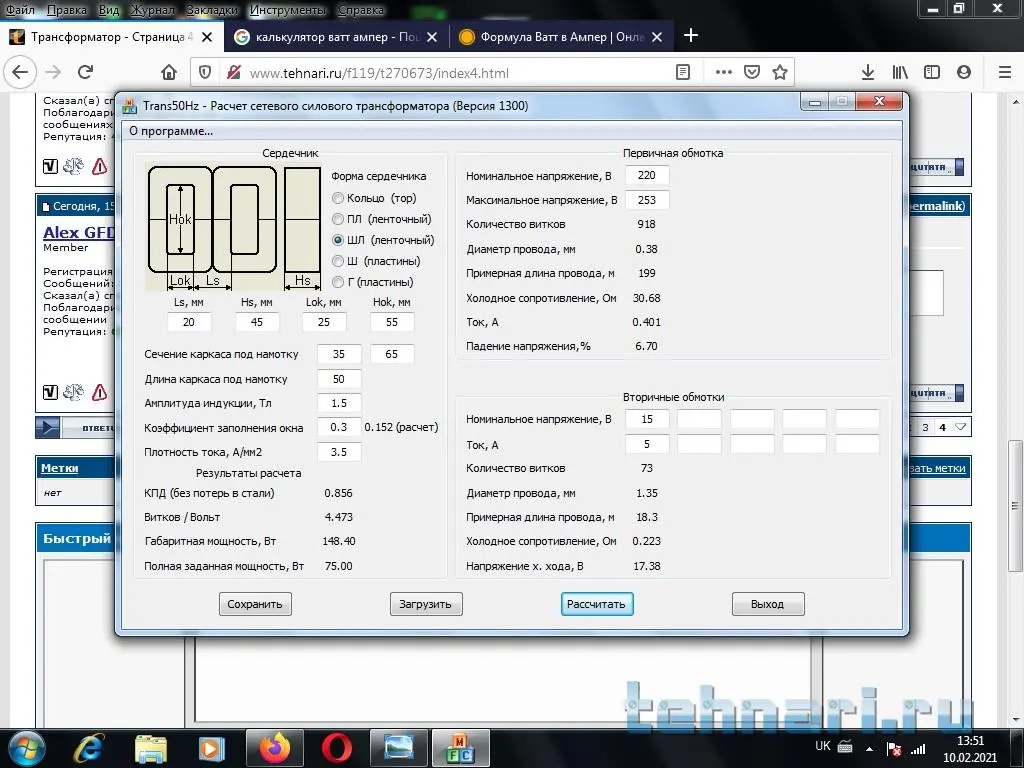Open the Firefox downloads arrow icon

click(x=868, y=72)
